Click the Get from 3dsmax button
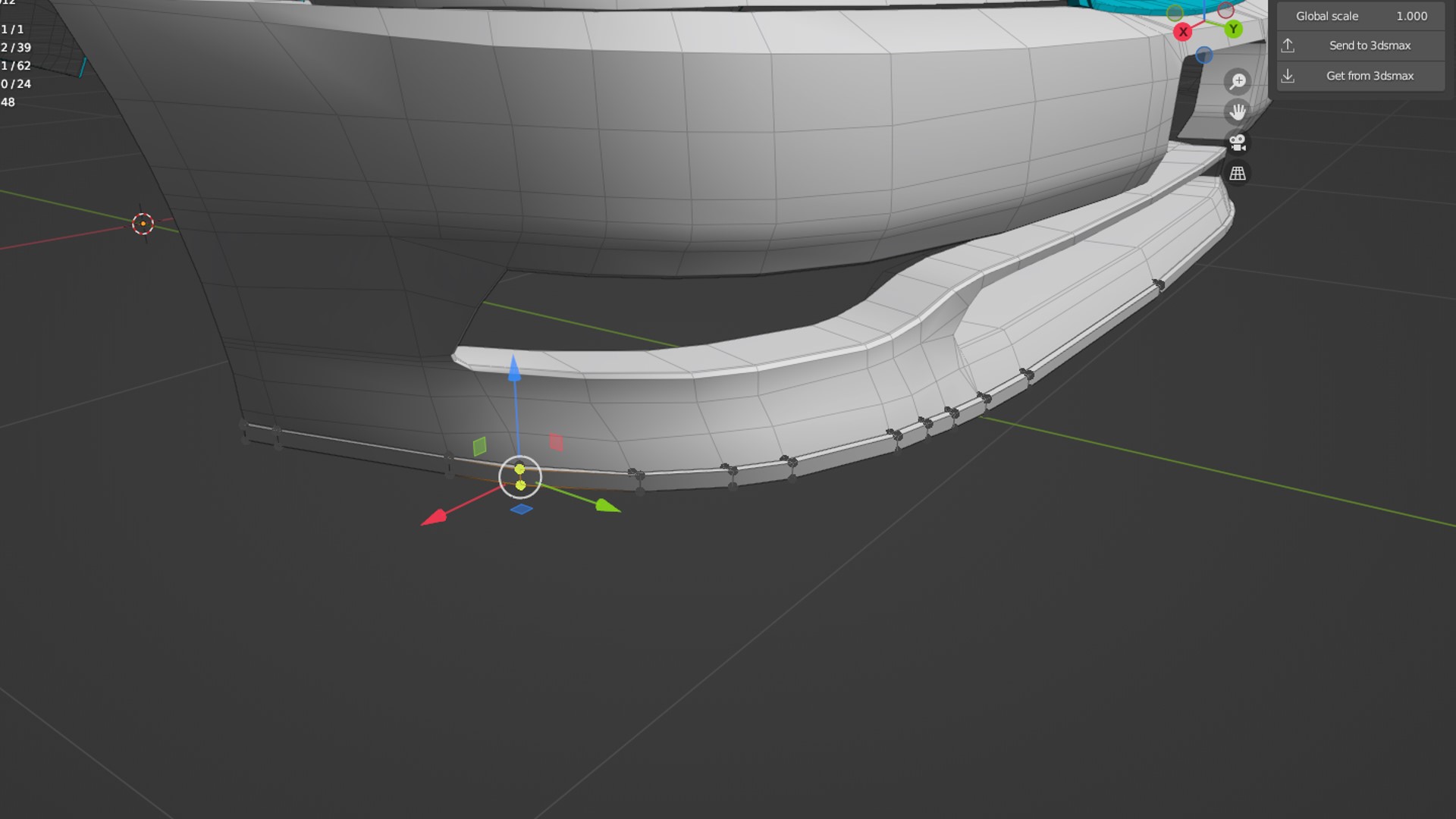This screenshot has width=1456, height=819. (x=1360, y=76)
